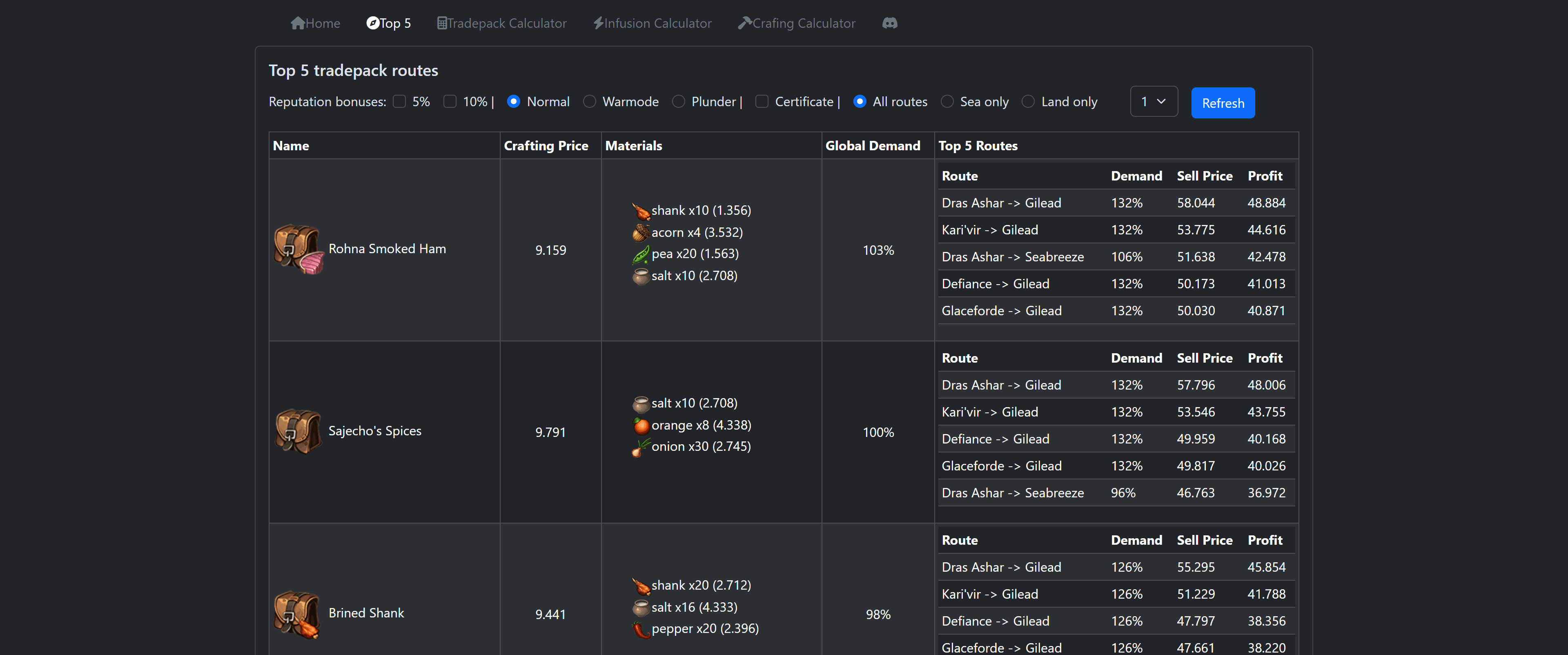Click the Rohna Smoked Ham tradepack icon
This screenshot has height=655, width=1568.
click(298, 249)
